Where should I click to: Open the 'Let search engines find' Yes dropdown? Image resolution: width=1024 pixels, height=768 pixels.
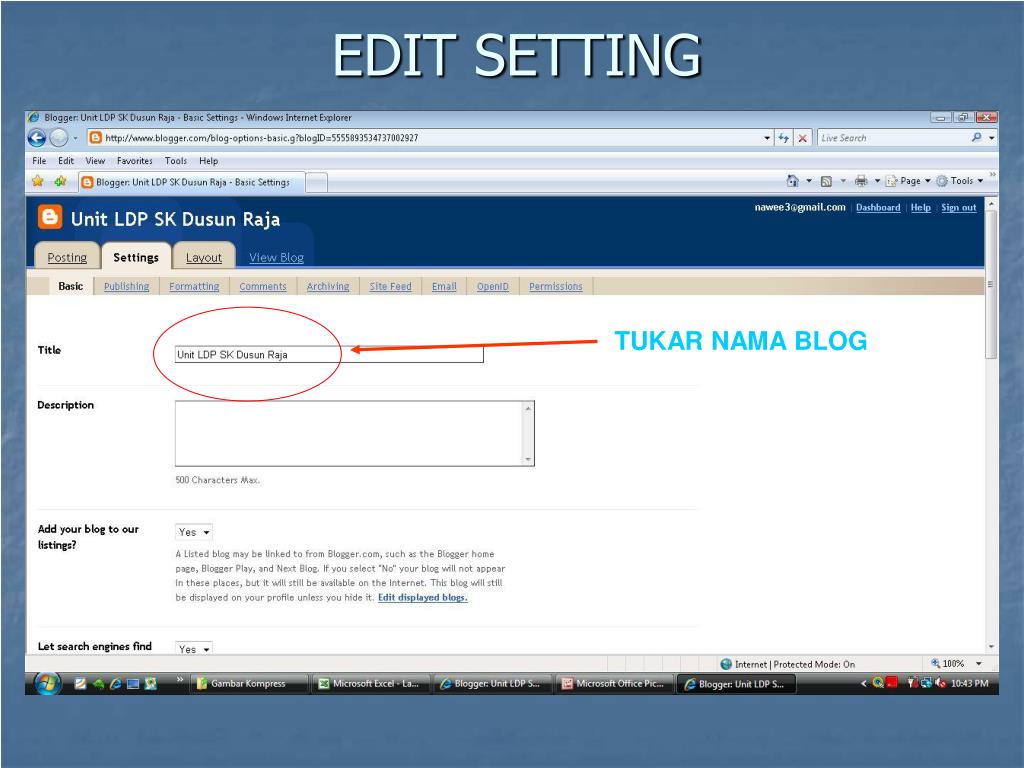(x=194, y=648)
